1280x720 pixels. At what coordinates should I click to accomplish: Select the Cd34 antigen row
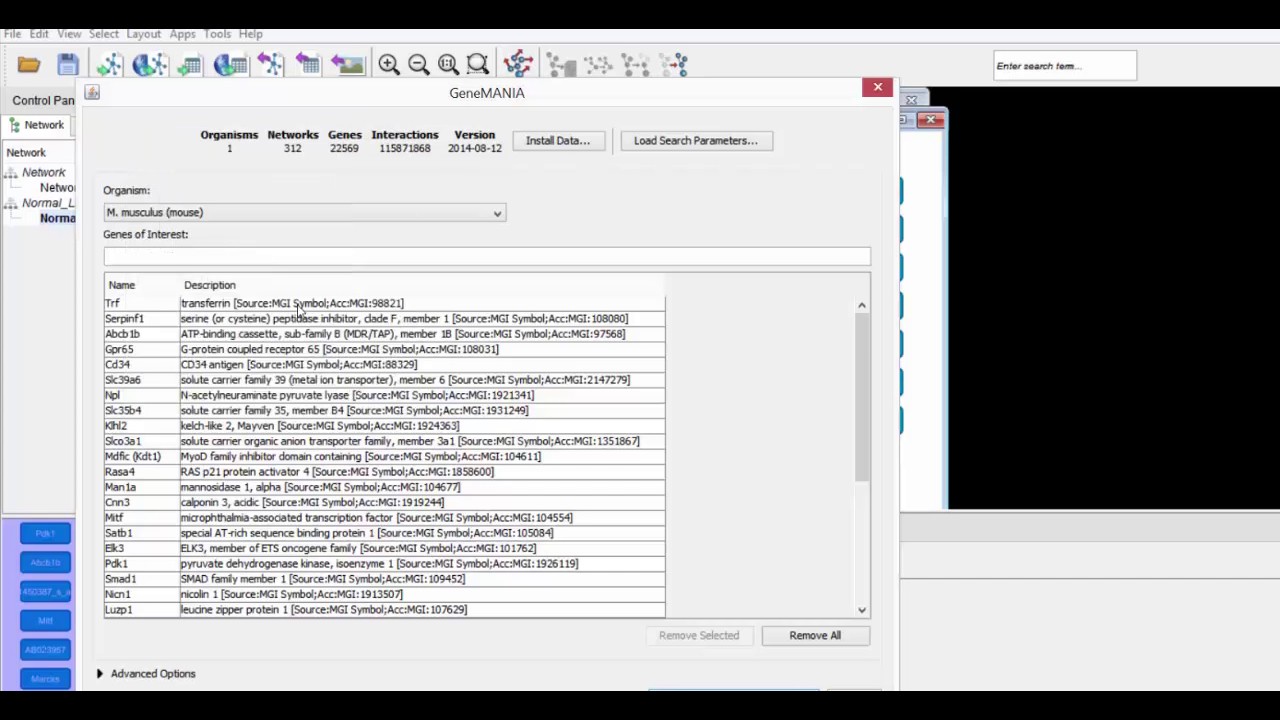(x=384, y=365)
